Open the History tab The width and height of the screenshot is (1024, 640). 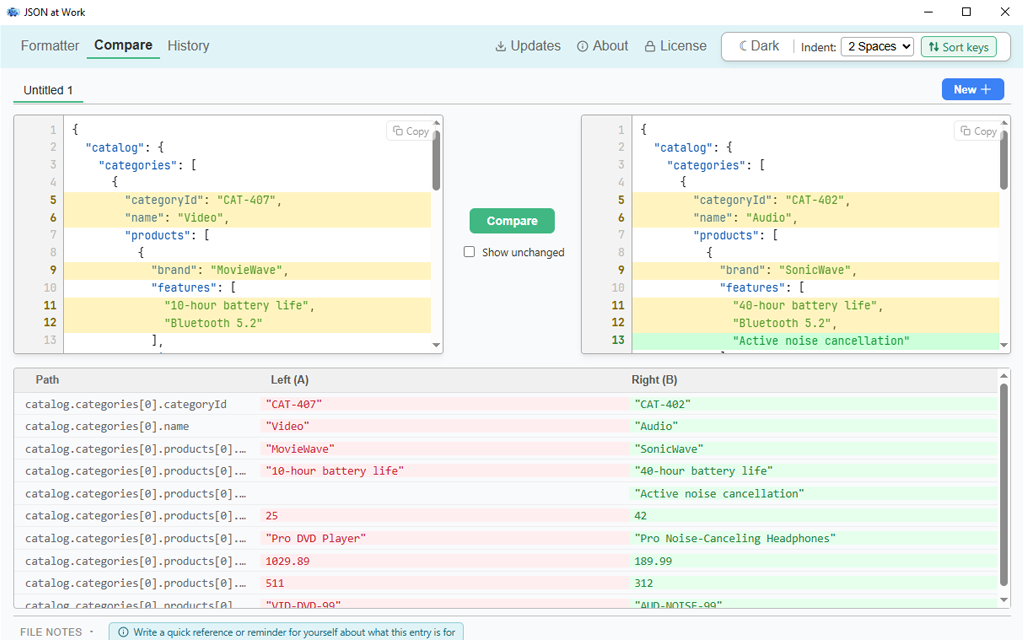[188, 46]
